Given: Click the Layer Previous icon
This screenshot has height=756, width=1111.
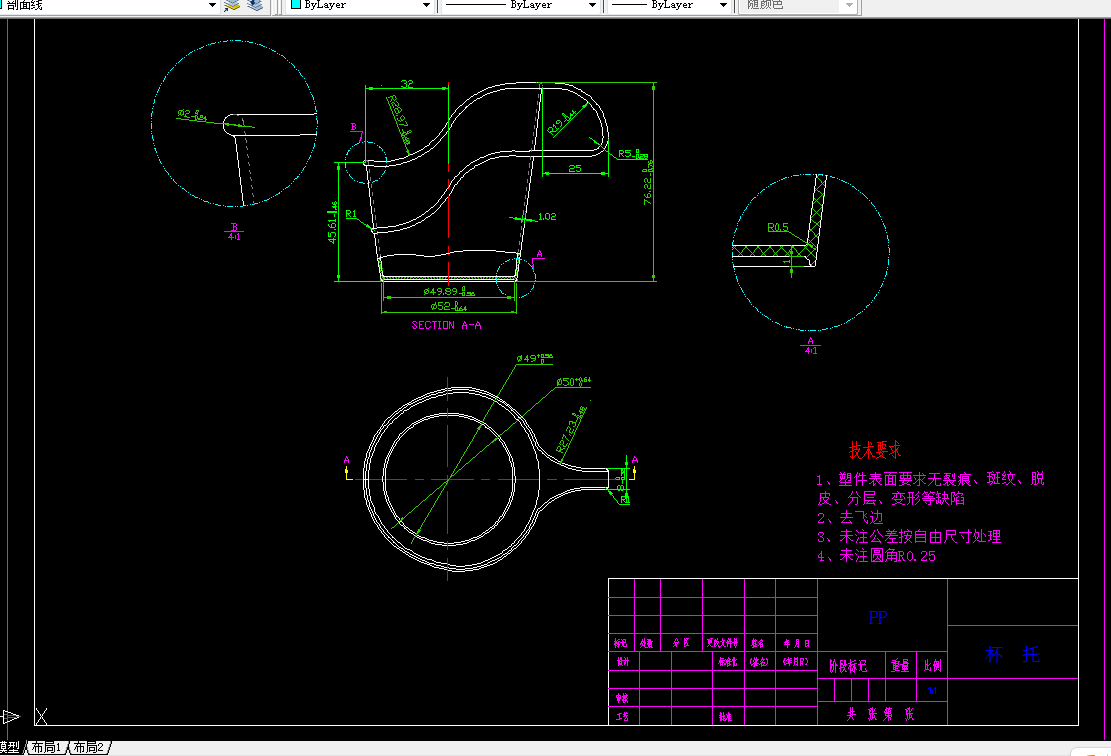Looking at the screenshot, I should click(x=232, y=6).
